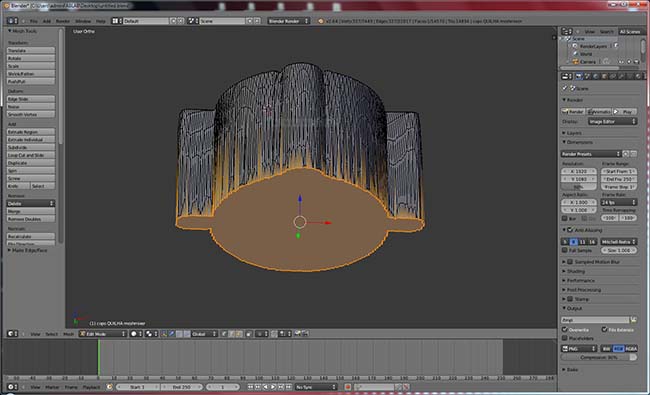Open the Render properties tab icon

[579, 76]
